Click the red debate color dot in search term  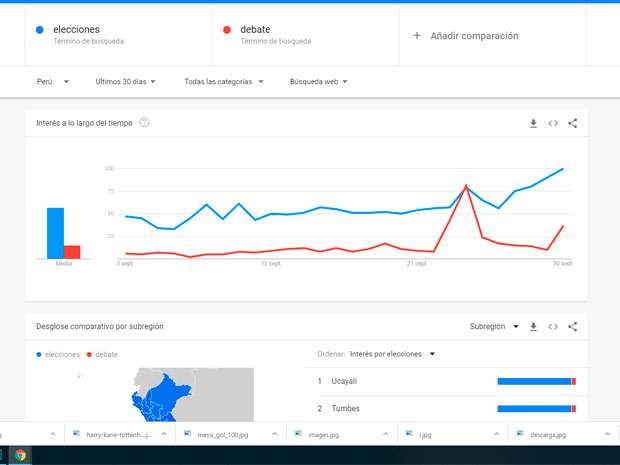point(227,30)
